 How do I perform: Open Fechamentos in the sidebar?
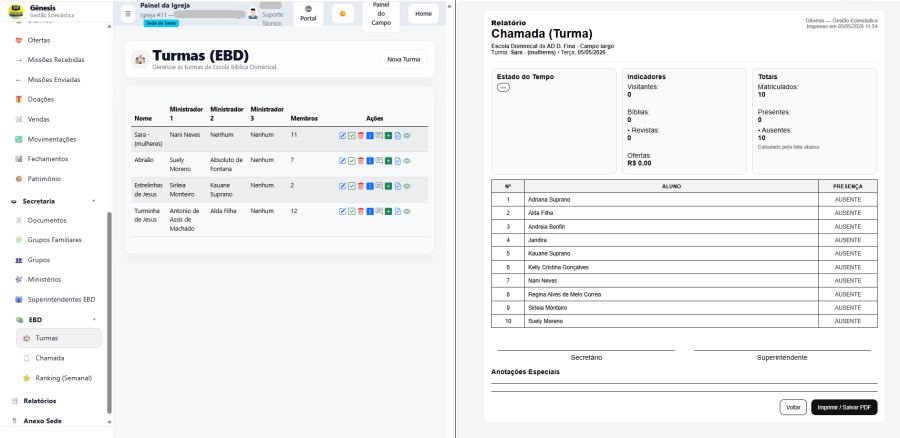48,158
